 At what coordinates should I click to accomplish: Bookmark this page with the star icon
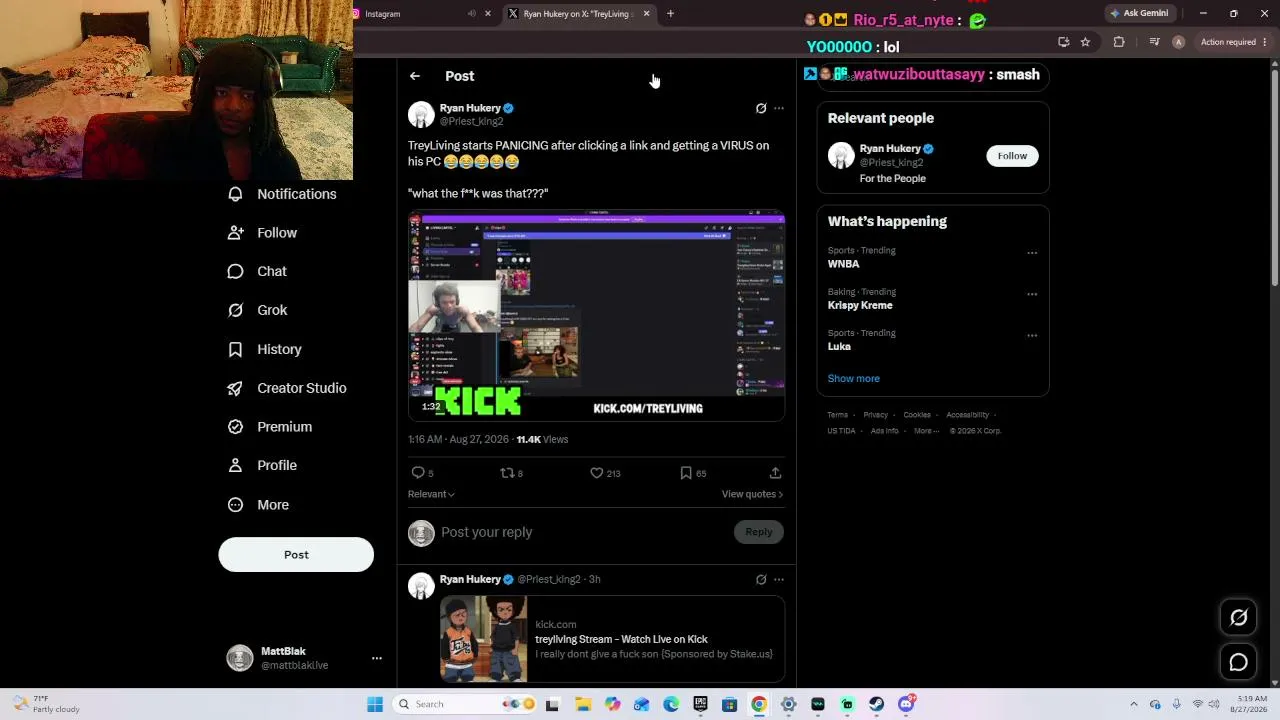click(x=1085, y=42)
